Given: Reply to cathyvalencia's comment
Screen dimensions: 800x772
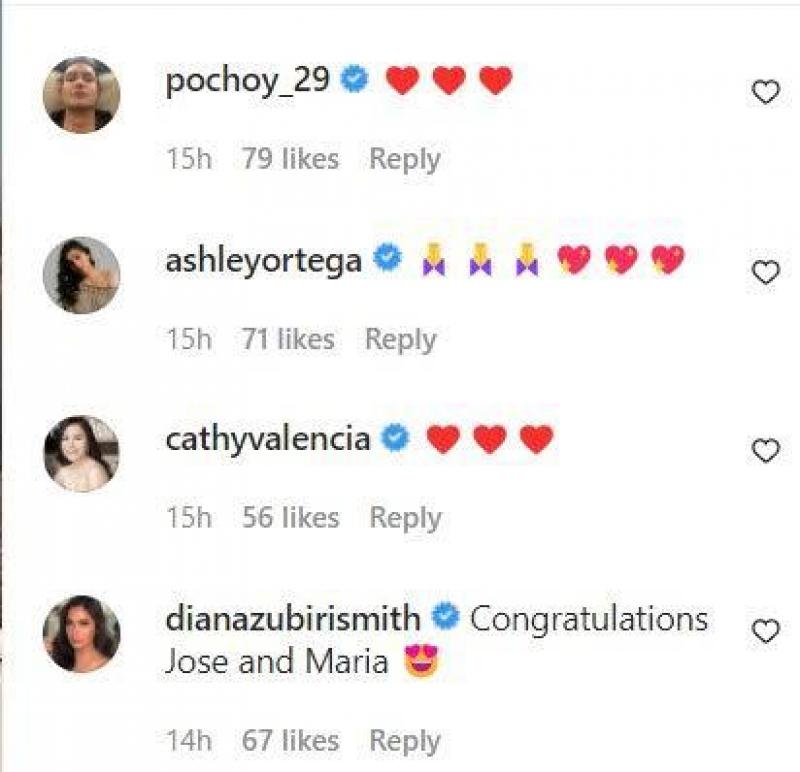Looking at the screenshot, I should coord(405,518).
